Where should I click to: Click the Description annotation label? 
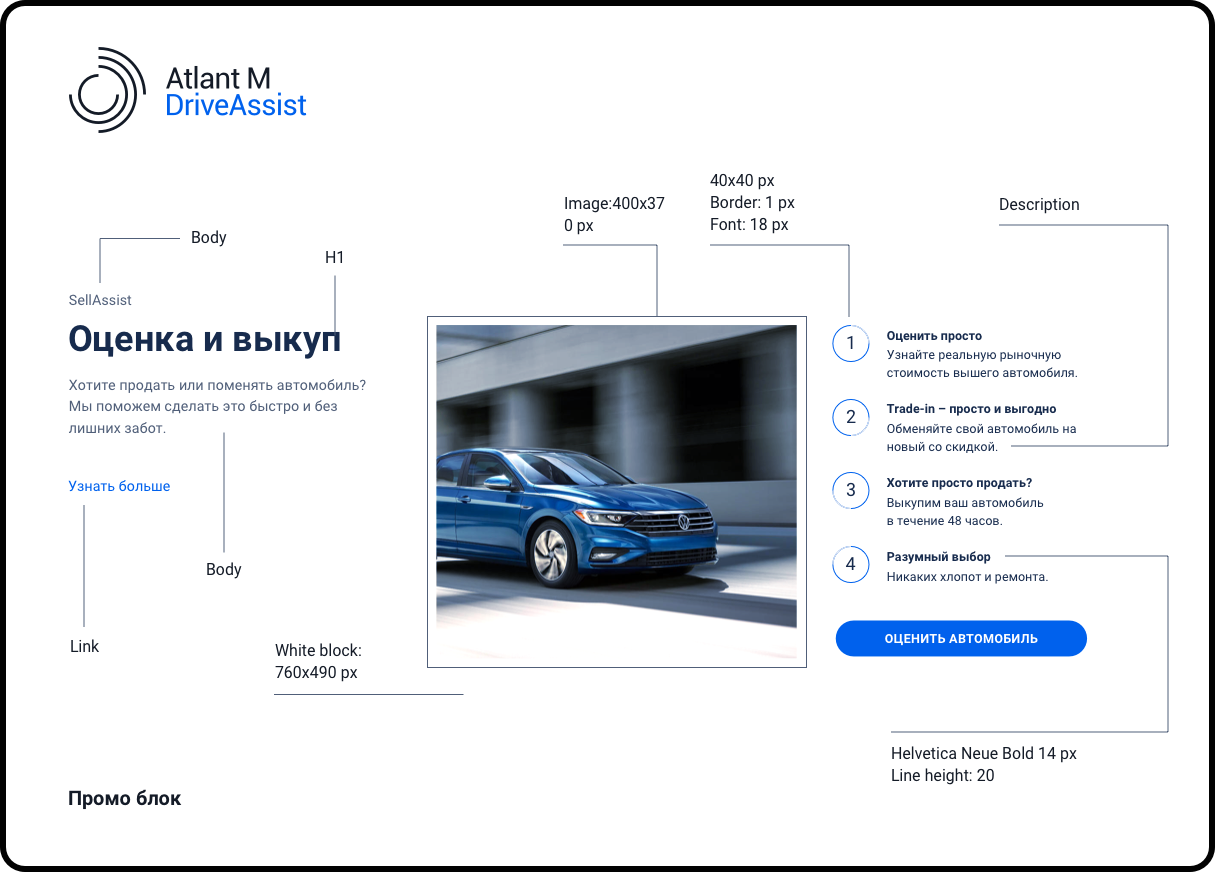click(1039, 204)
